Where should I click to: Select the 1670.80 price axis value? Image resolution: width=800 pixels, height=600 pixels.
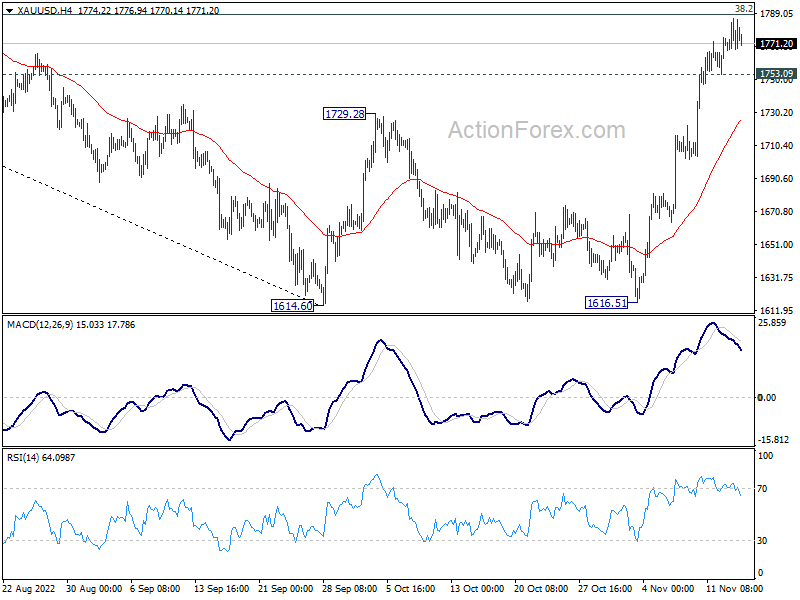pyautogui.click(x=776, y=211)
